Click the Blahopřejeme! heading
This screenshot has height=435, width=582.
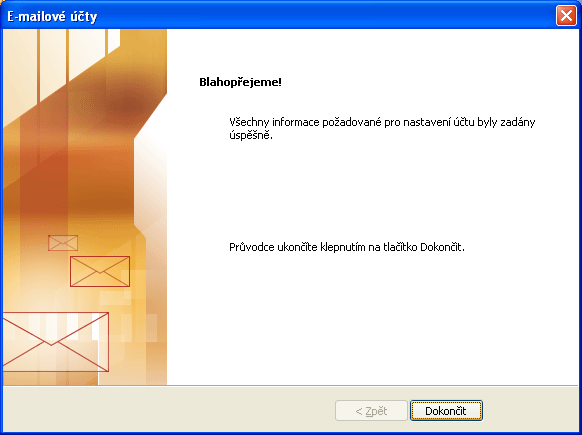click(x=241, y=82)
